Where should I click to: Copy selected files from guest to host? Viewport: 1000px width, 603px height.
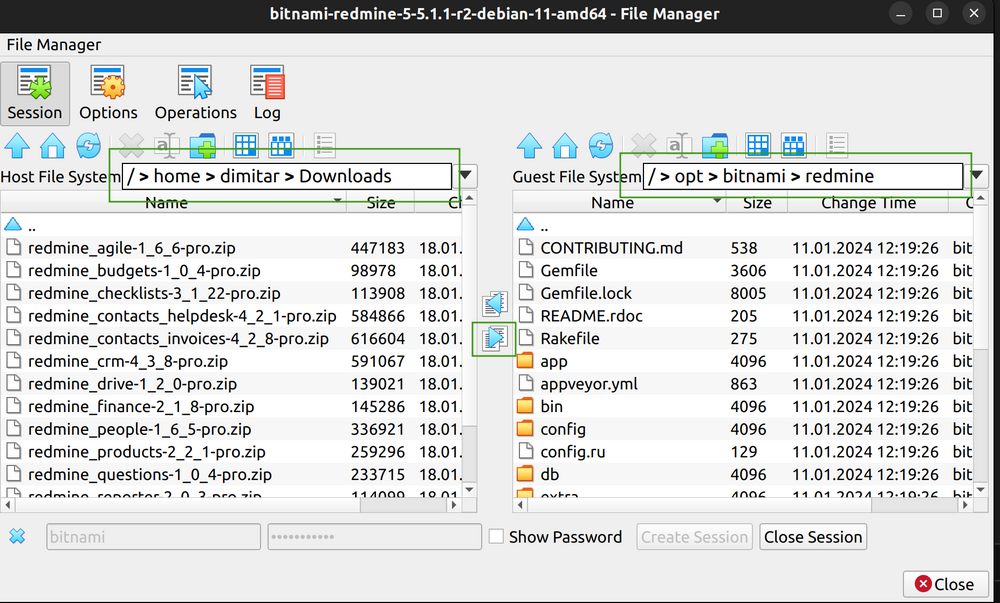tap(494, 304)
